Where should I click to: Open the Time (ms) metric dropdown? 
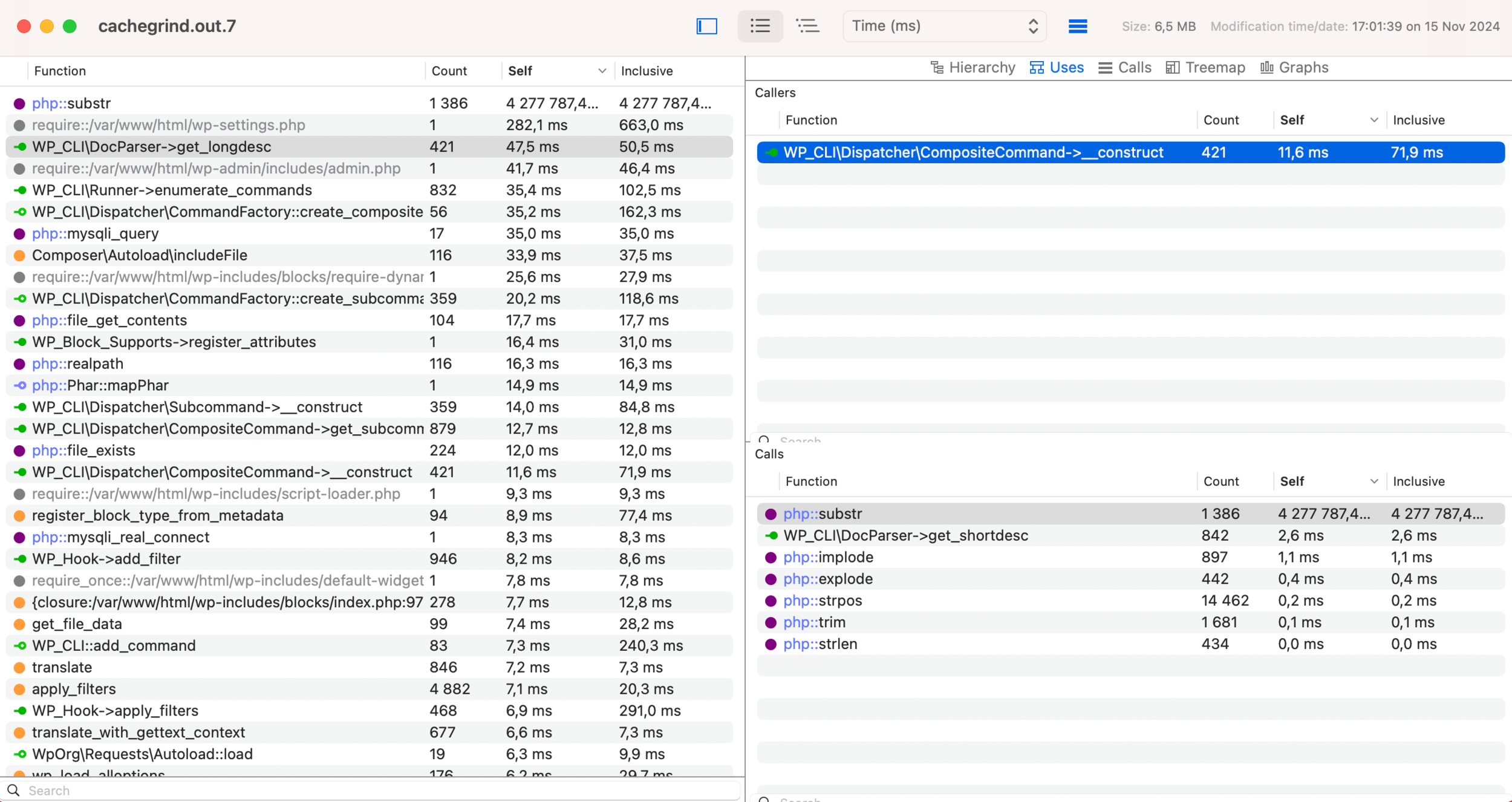click(x=945, y=26)
